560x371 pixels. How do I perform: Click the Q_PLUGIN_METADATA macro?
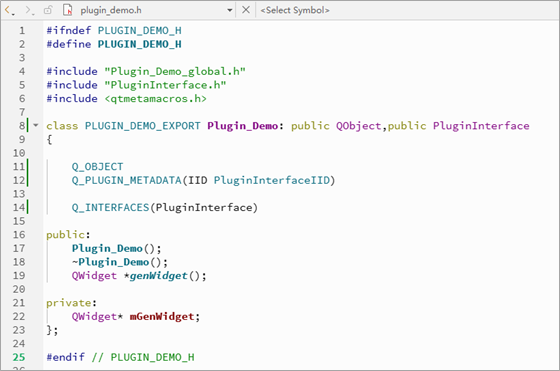tap(127, 180)
